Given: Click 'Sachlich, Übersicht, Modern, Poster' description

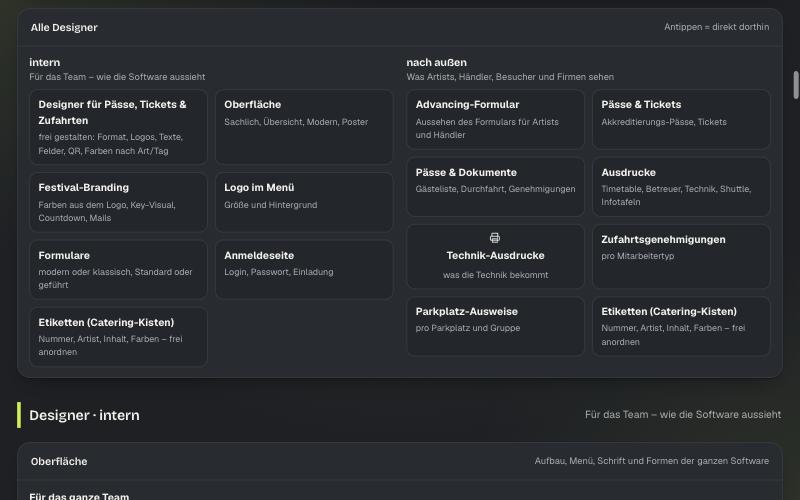Looking at the screenshot, I should (296, 122).
